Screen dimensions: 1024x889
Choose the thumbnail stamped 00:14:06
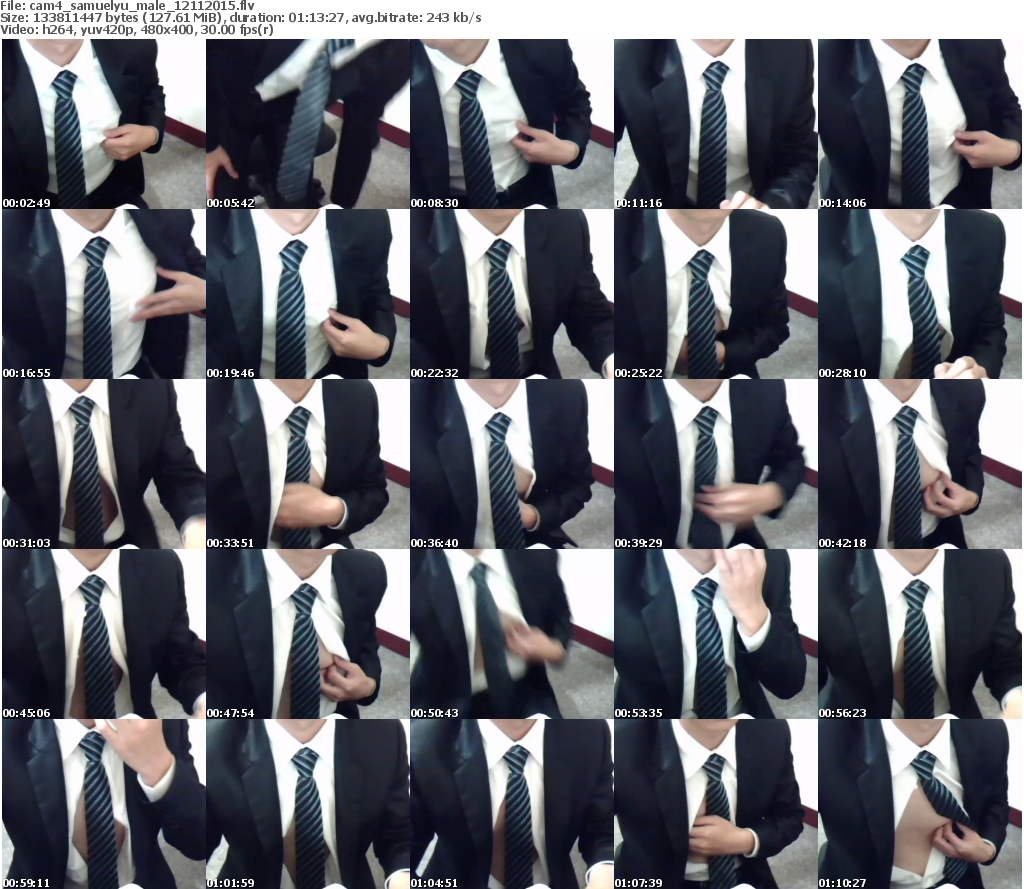(920, 124)
